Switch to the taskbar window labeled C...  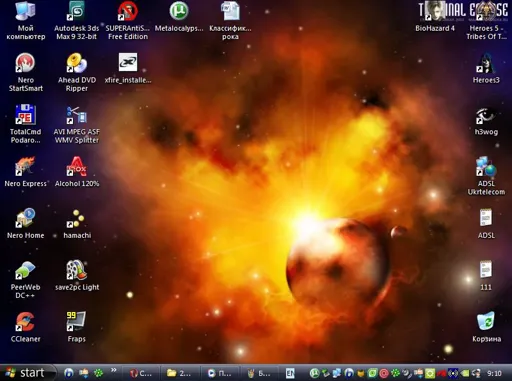141,373
